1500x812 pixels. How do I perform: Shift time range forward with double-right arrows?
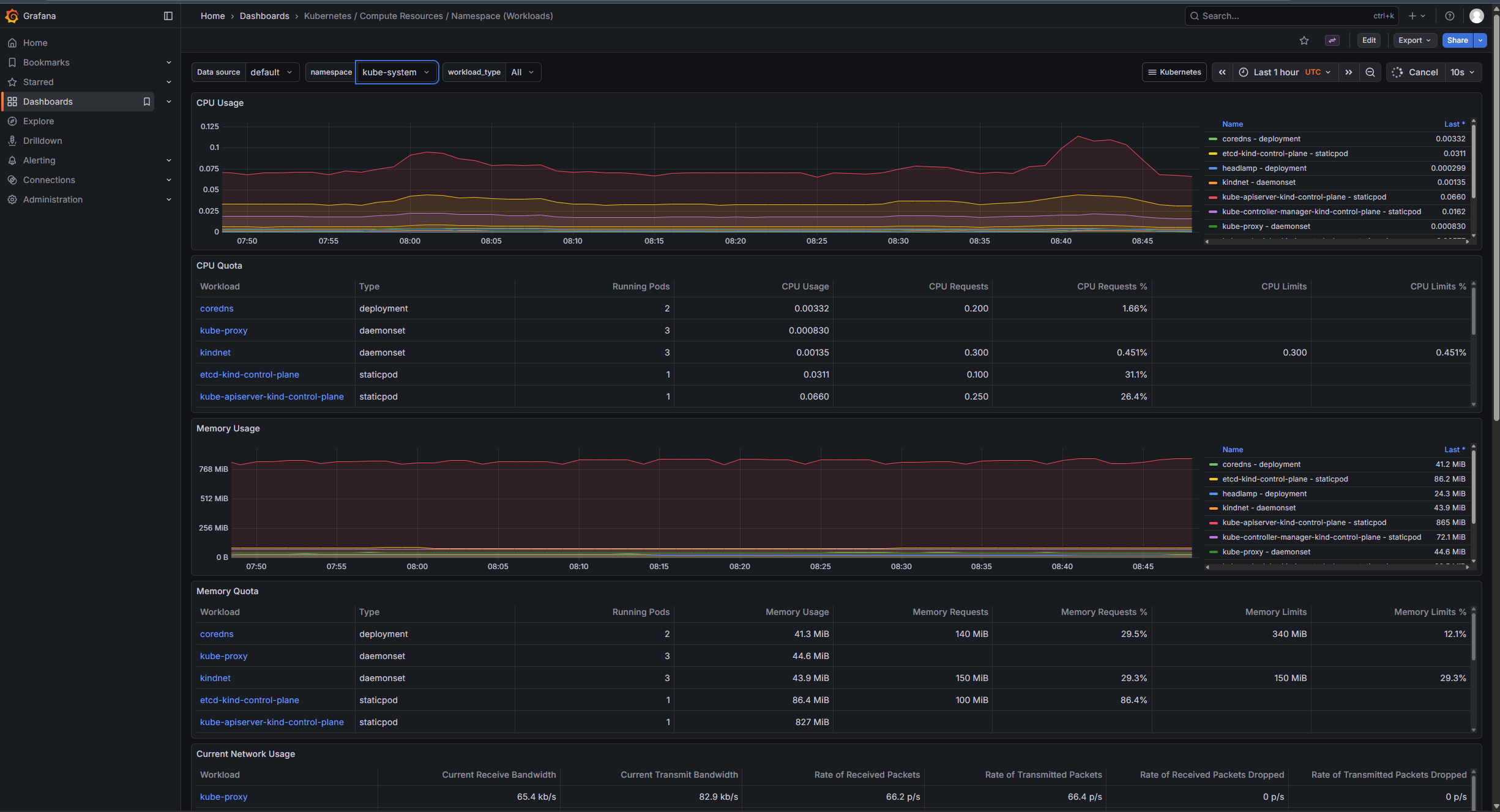[x=1349, y=72]
